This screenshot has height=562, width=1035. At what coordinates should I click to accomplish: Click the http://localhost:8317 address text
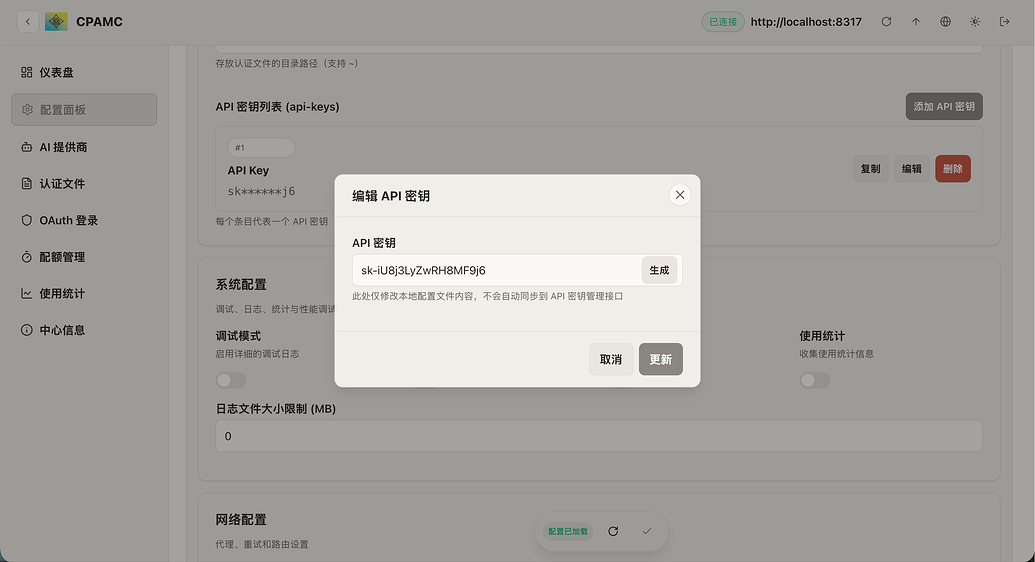(x=806, y=22)
